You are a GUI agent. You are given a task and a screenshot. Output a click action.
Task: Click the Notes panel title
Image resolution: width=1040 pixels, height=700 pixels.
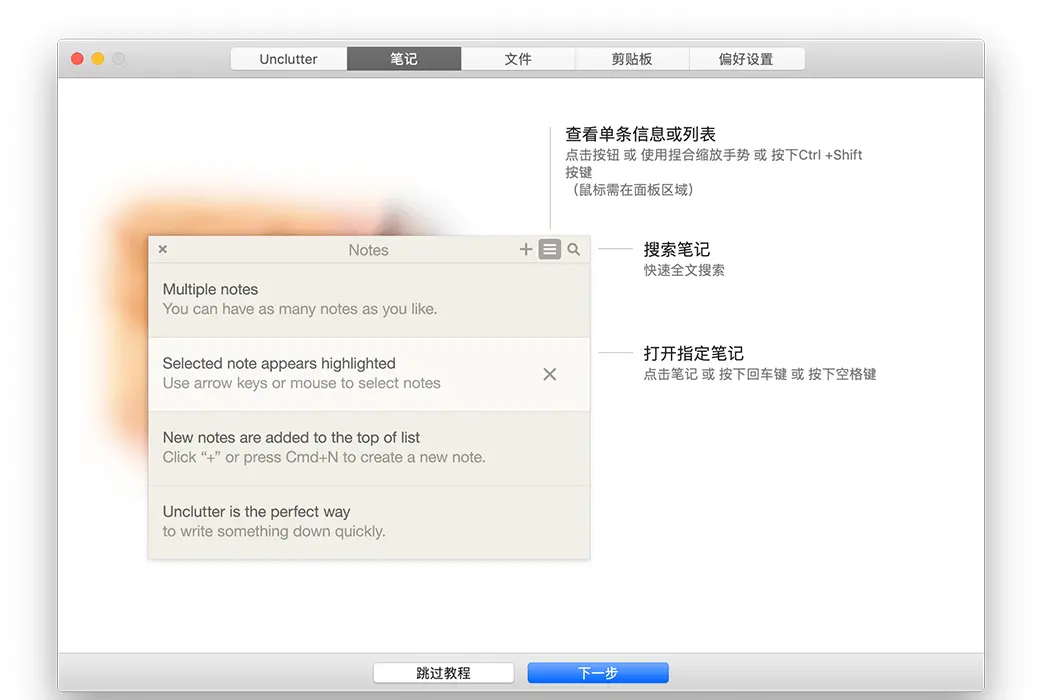[x=368, y=250]
